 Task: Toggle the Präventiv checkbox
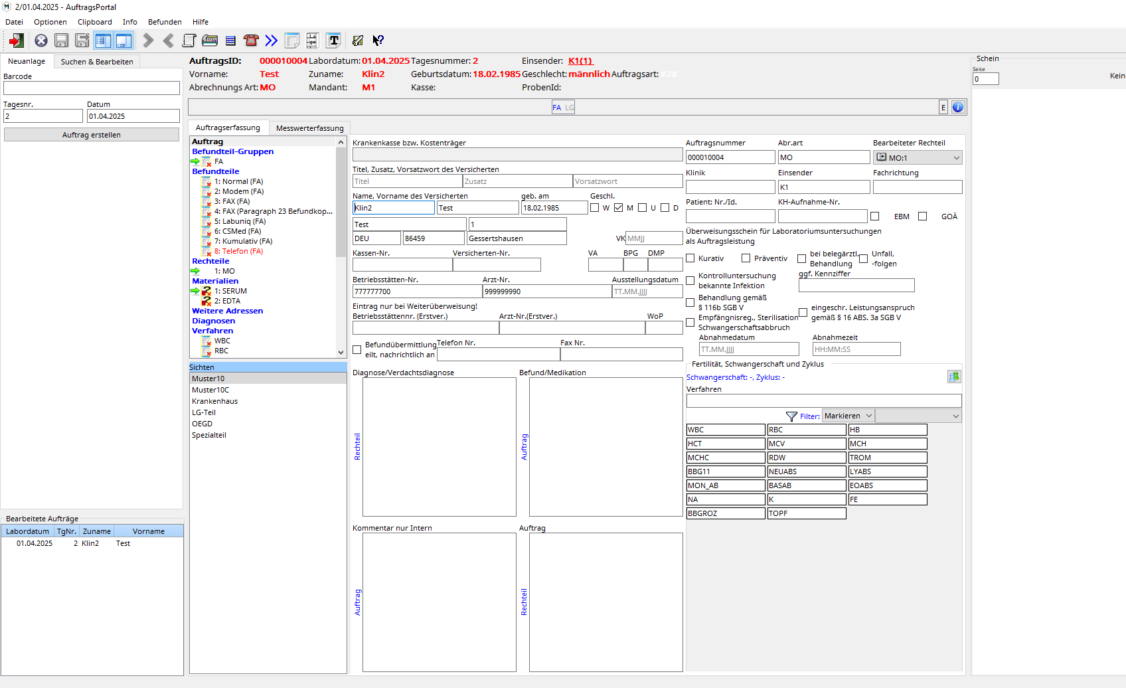click(745, 257)
